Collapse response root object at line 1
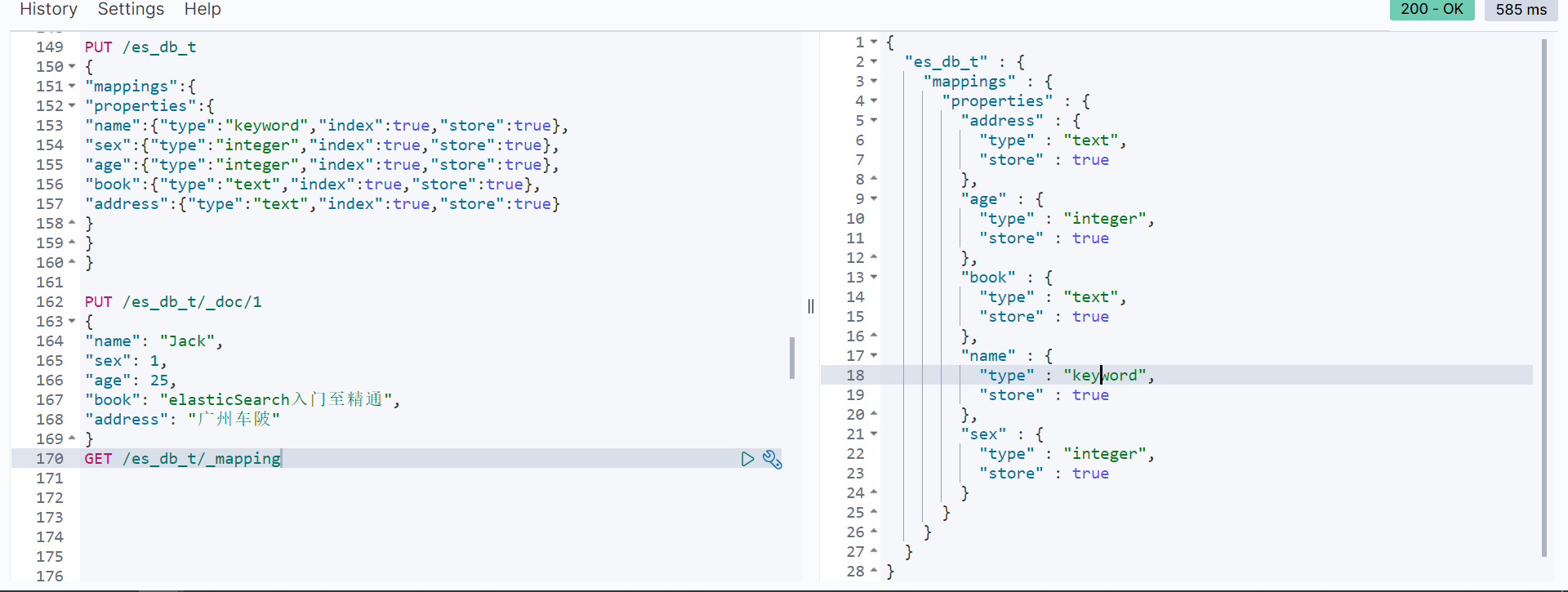Viewport: 1568px width, 592px height. click(x=874, y=42)
